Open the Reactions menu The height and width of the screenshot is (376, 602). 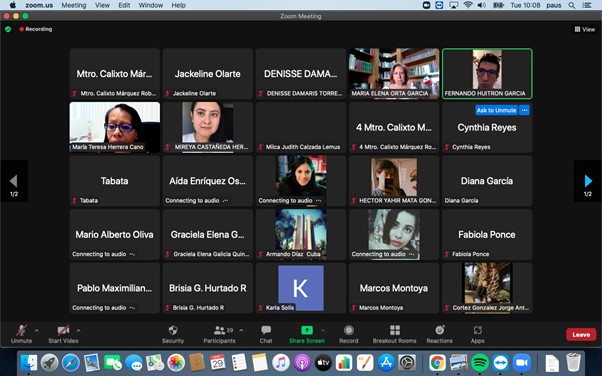click(x=440, y=334)
